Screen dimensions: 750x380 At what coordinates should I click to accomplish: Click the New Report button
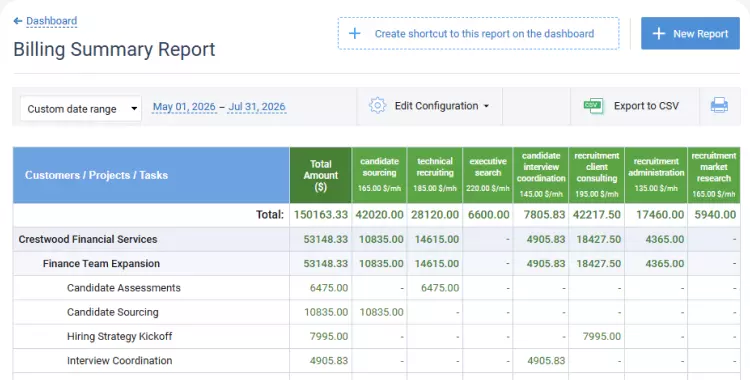pos(690,34)
